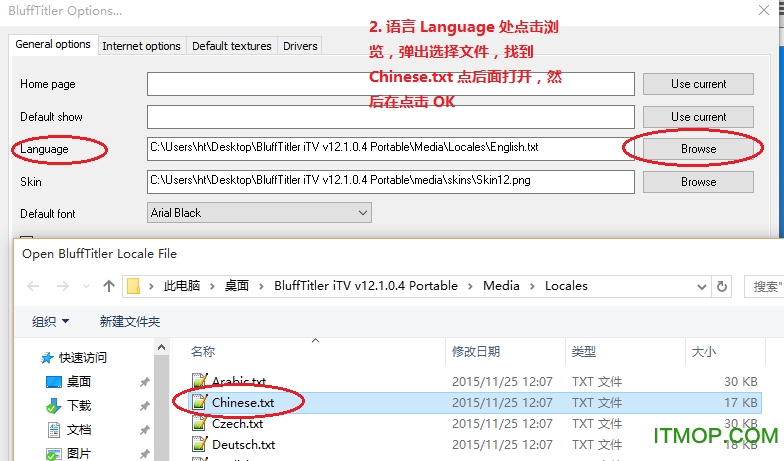The image size is (784, 461).
Task: Click 新建文件夹 to create folder
Action: tap(130, 322)
